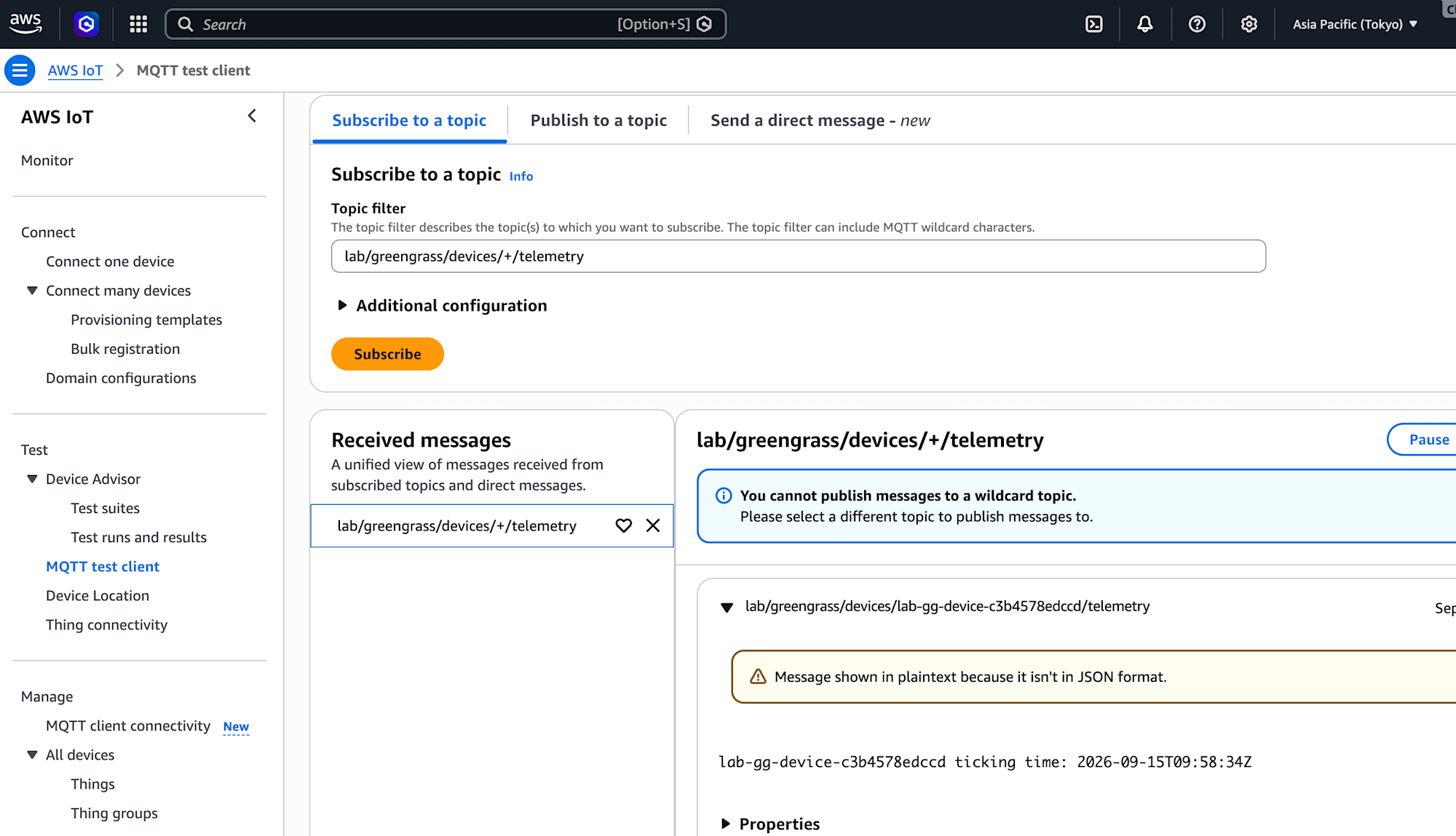Open the Info link beside Subscribe to a topic
Image resolution: width=1456 pixels, height=836 pixels.
coord(521,176)
